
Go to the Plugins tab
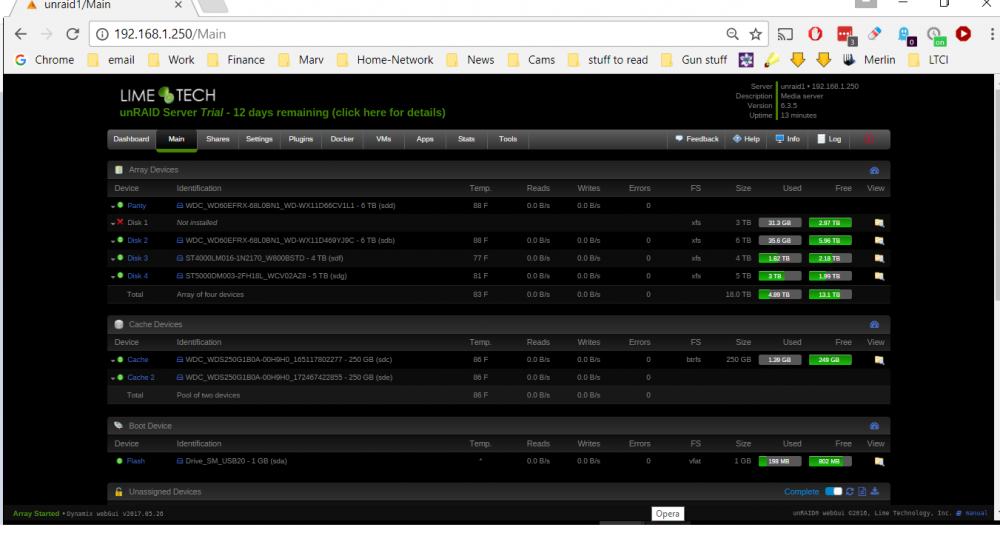pyautogui.click(x=300, y=139)
